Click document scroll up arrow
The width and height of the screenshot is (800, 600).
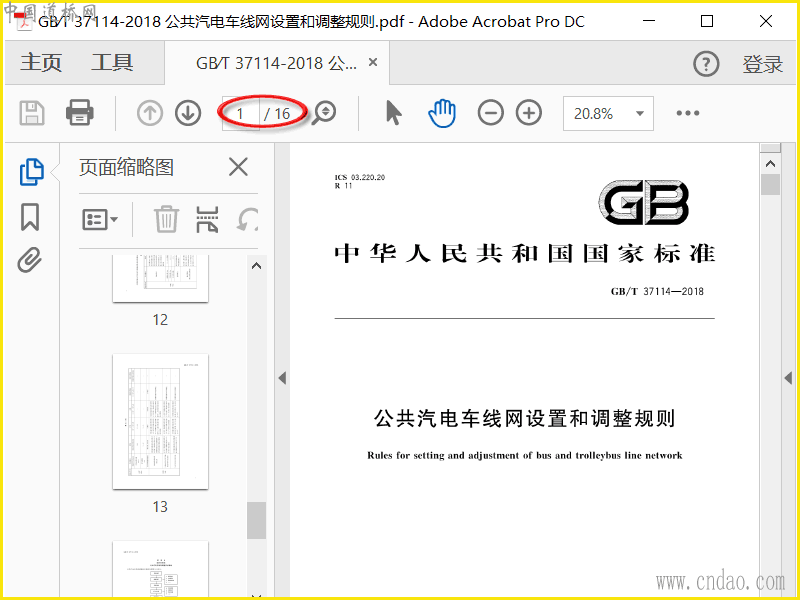point(770,164)
